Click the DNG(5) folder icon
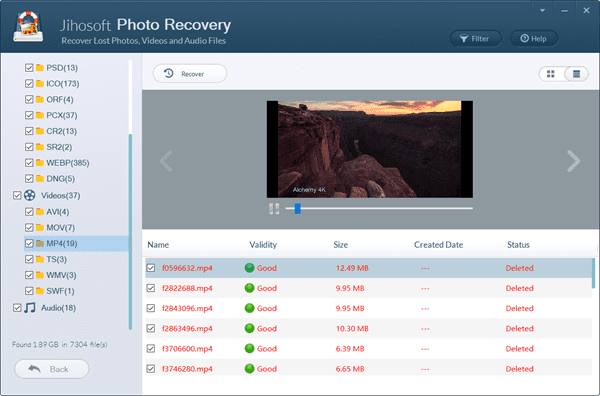This screenshot has width=600, height=396. point(40,179)
